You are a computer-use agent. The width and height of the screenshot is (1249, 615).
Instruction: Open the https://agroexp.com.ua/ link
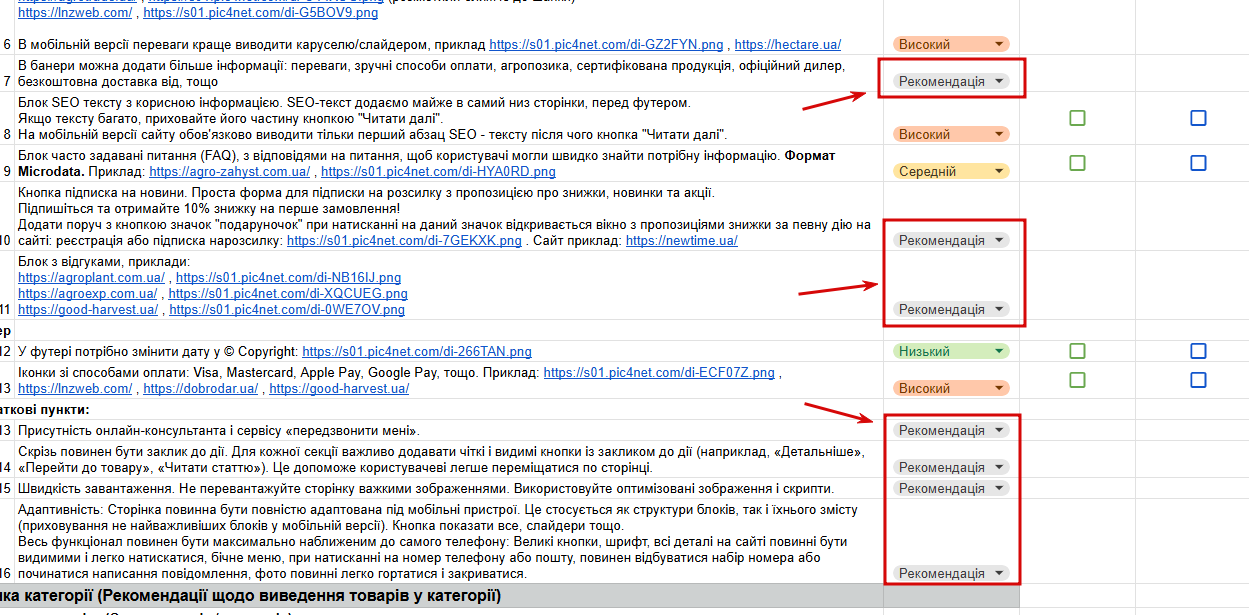[x=87, y=294]
